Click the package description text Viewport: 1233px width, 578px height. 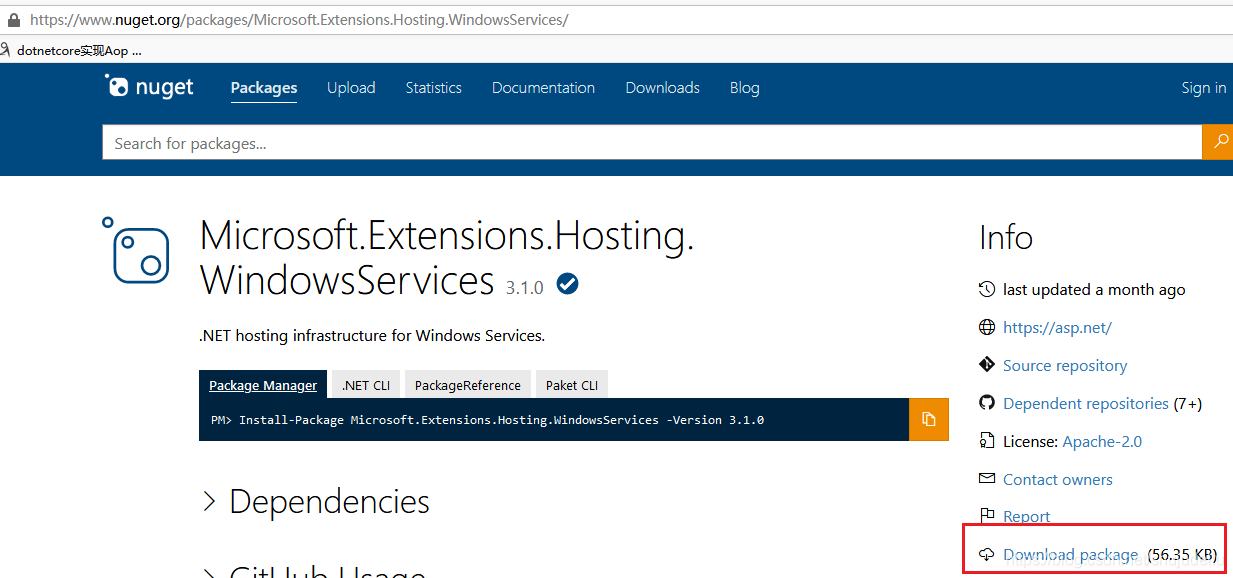[372, 335]
